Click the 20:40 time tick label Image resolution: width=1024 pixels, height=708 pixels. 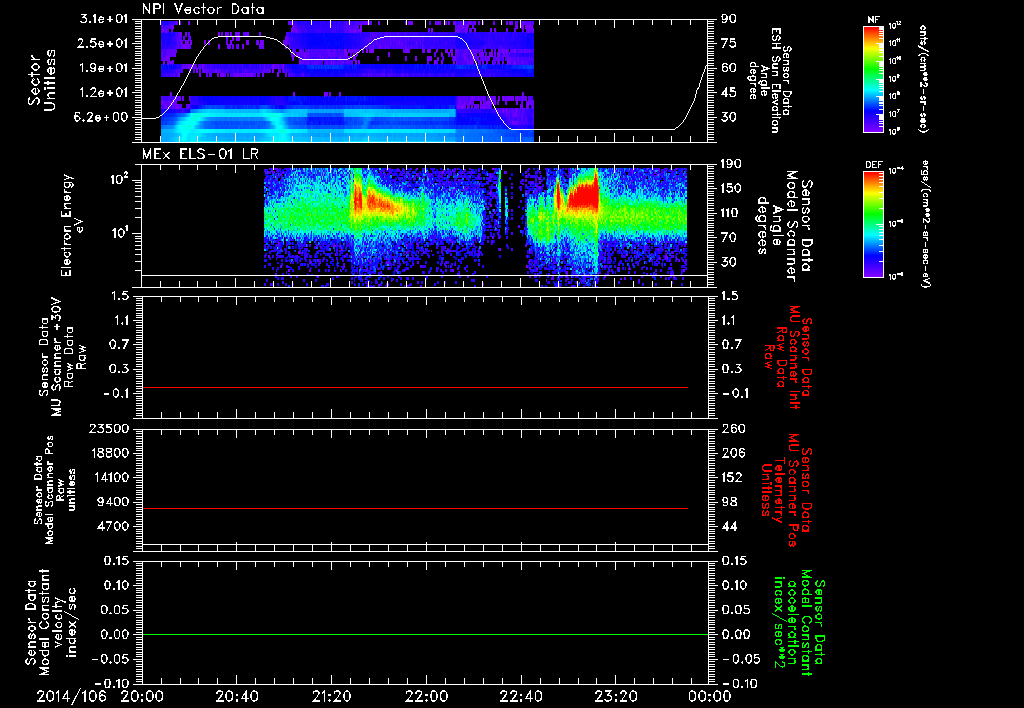pyautogui.click(x=236, y=696)
